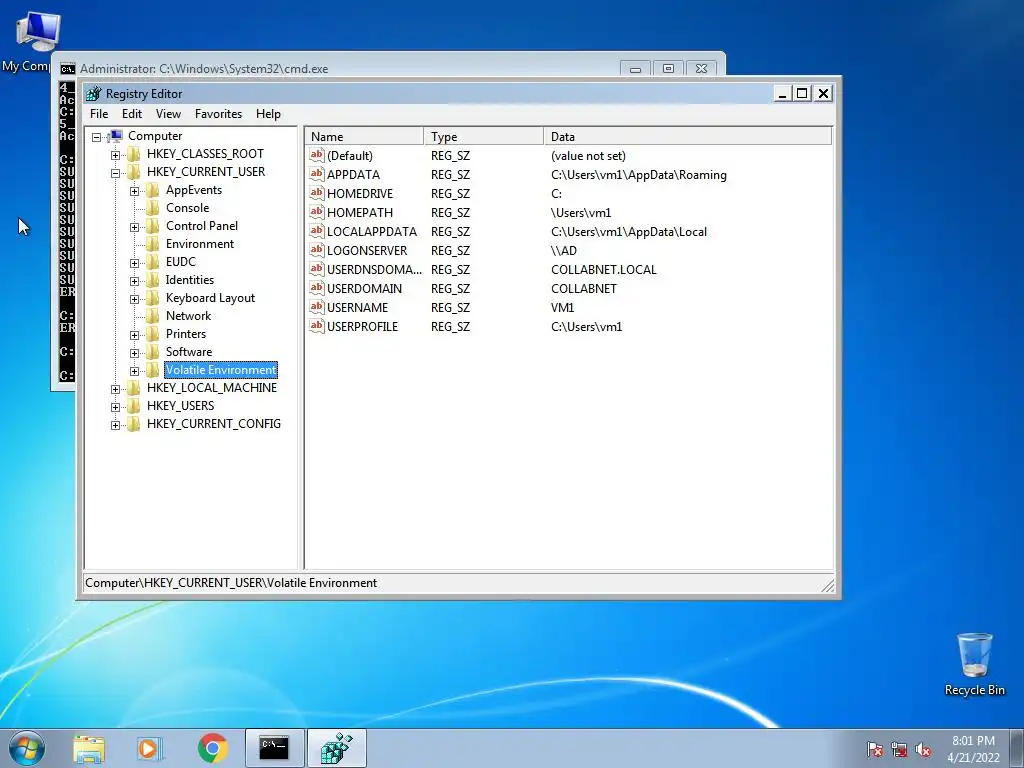Click the Volatile Environment folder icon
The image size is (1024, 768).
153,370
